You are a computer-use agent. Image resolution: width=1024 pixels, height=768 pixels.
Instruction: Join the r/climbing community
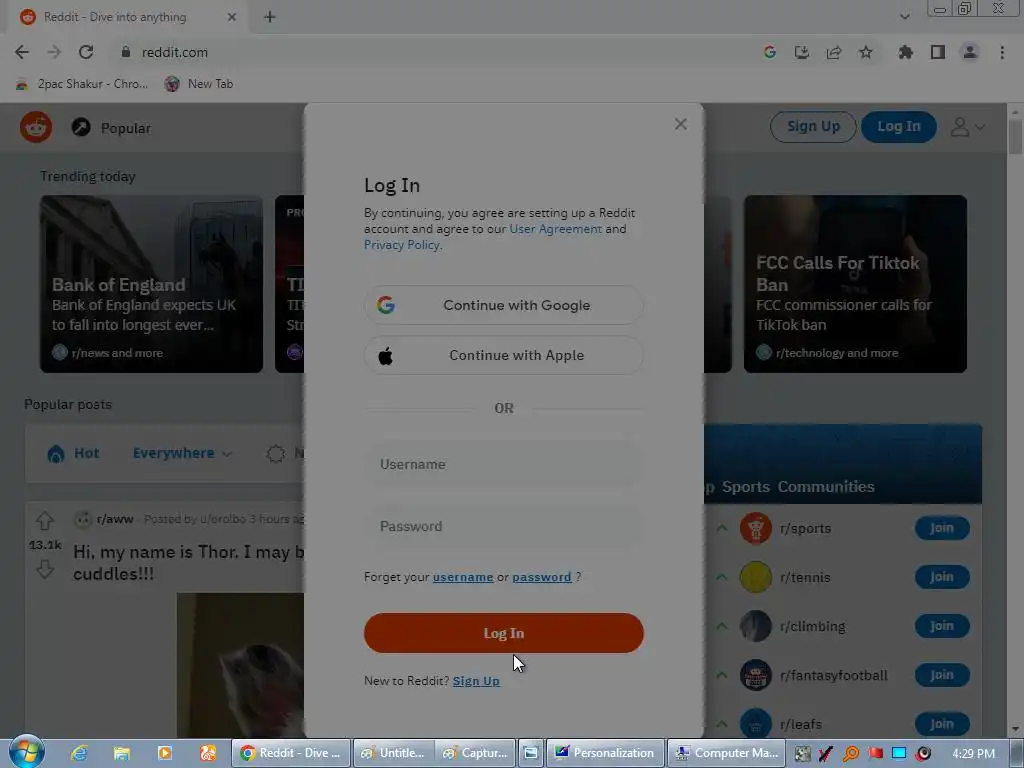942,626
